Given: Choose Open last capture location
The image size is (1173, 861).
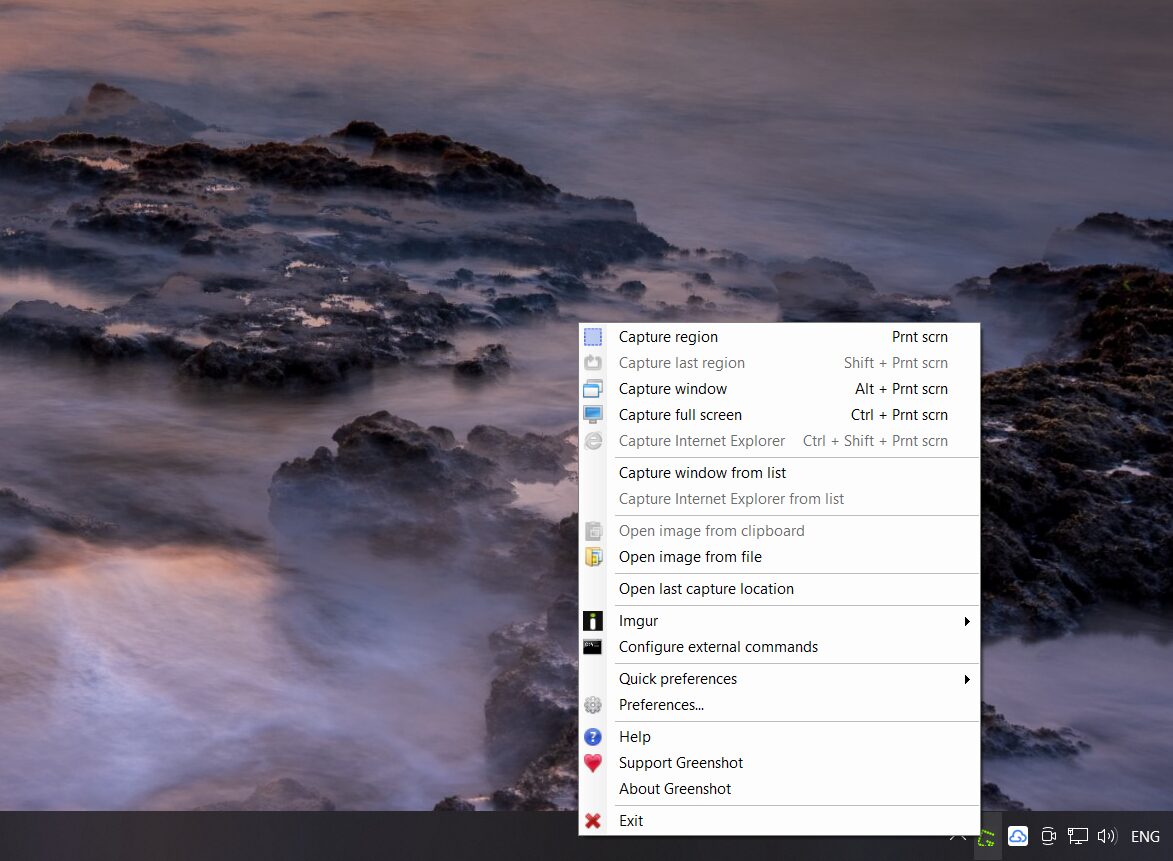Looking at the screenshot, I should point(706,589).
